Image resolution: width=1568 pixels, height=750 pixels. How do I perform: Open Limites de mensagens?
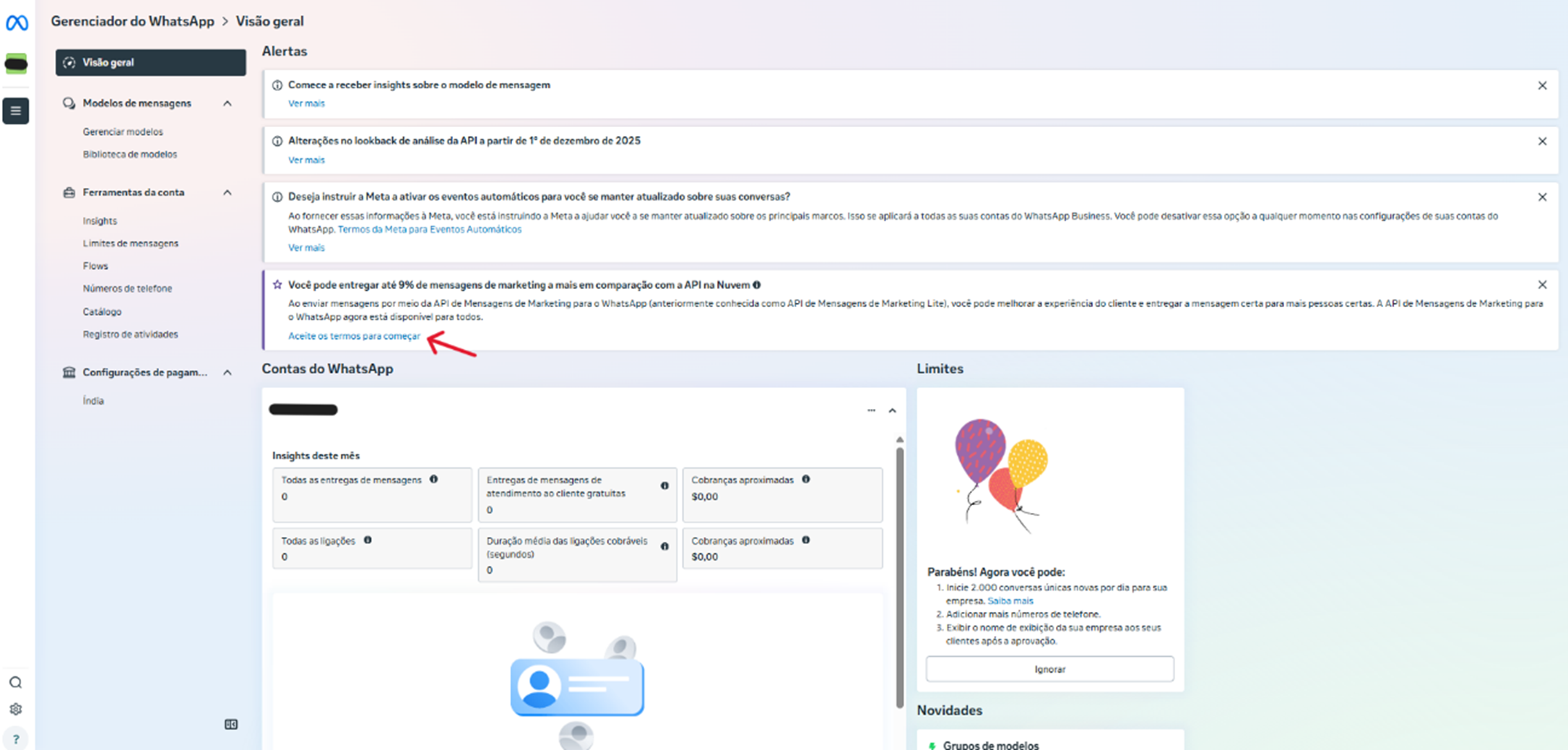pyautogui.click(x=131, y=243)
